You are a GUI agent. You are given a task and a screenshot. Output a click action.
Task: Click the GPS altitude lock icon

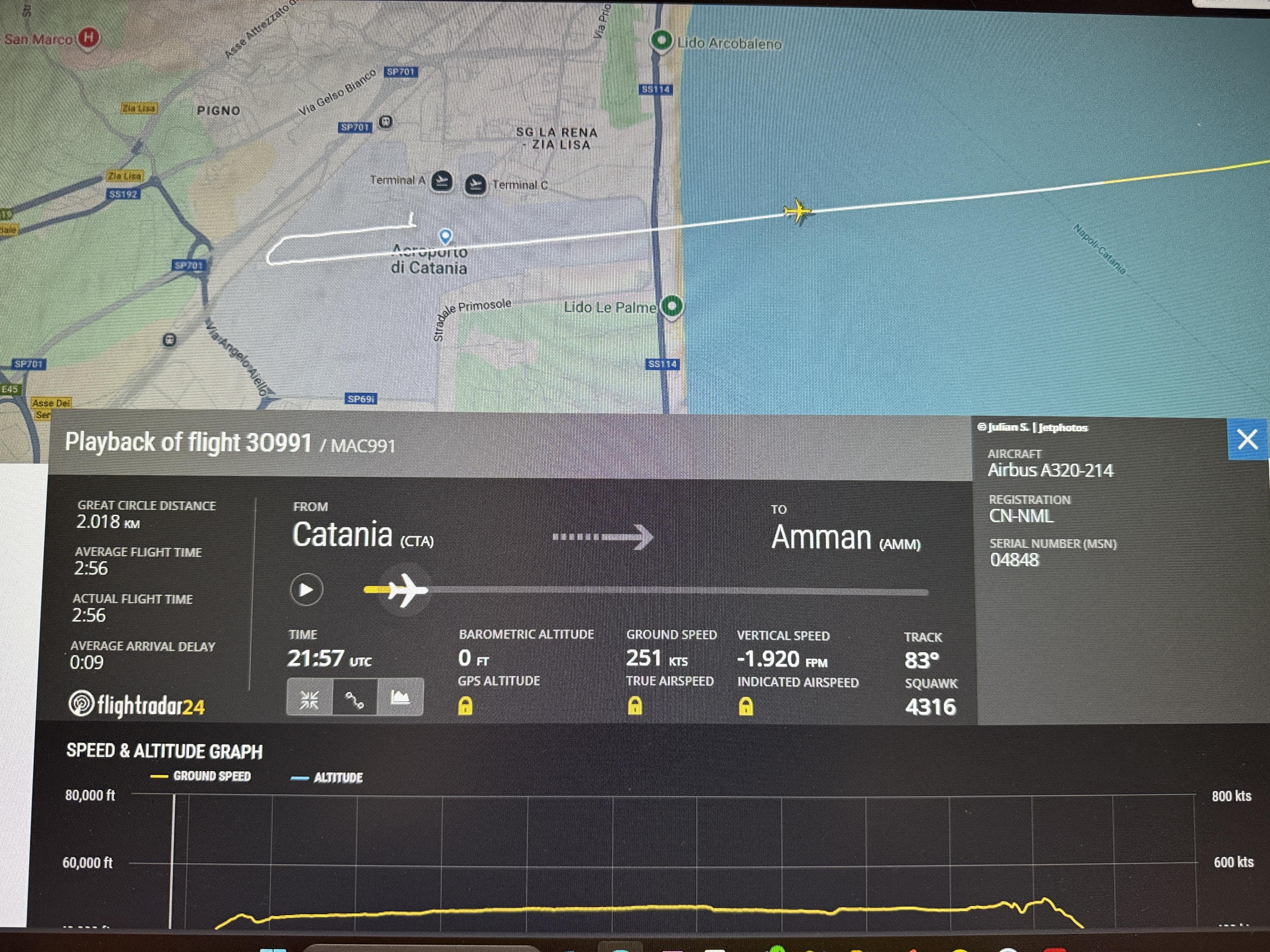coord(465,705)
